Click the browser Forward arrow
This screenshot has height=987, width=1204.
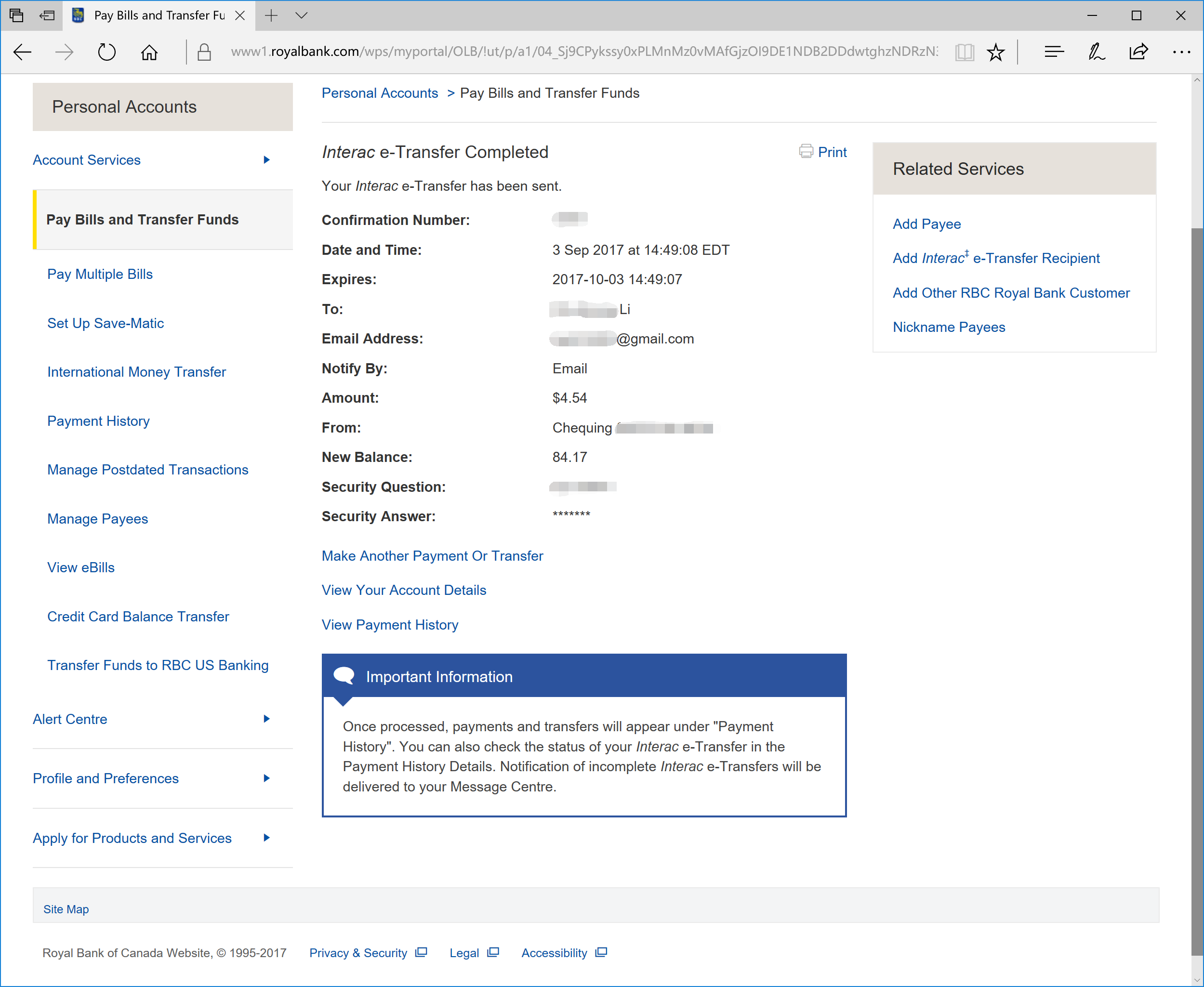[x=64, y=53]
